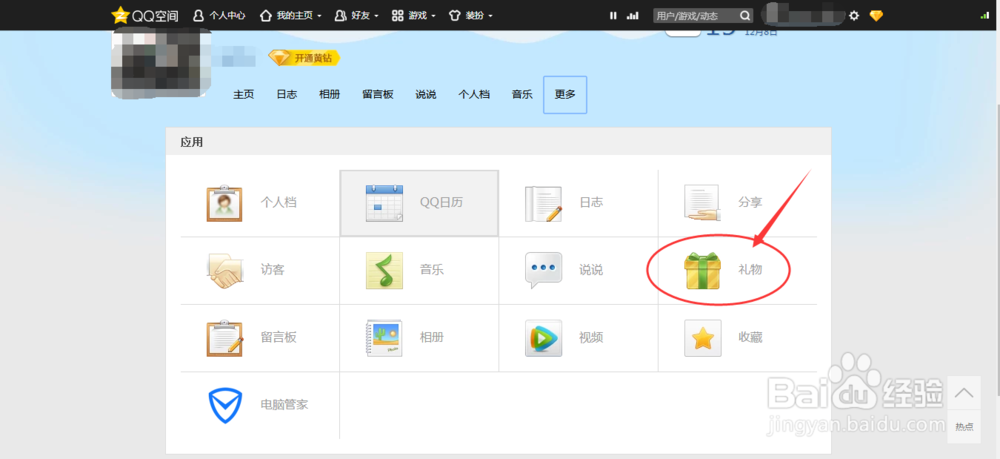Click the 热点 button at bottom right
The image size is (1000, 459).
[964, 426]
